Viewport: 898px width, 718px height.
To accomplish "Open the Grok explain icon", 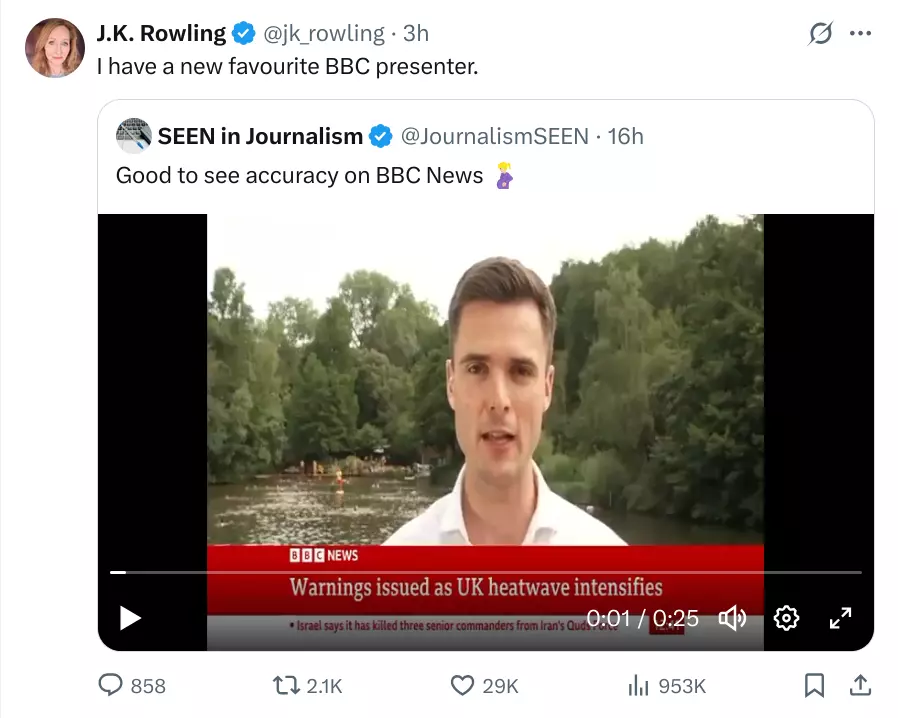I will click(820, 33).
